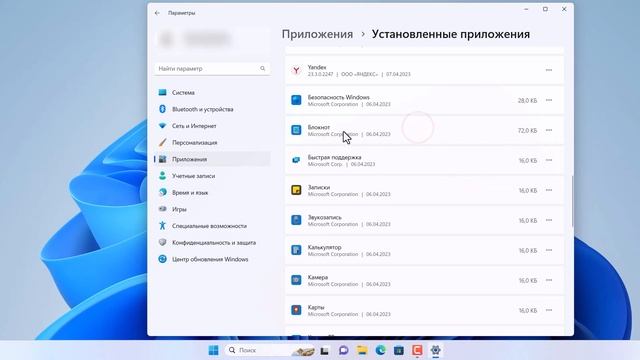640x360 pixels.
Task: Open File Explorer from the taskbar
Action: coord(362,350)
